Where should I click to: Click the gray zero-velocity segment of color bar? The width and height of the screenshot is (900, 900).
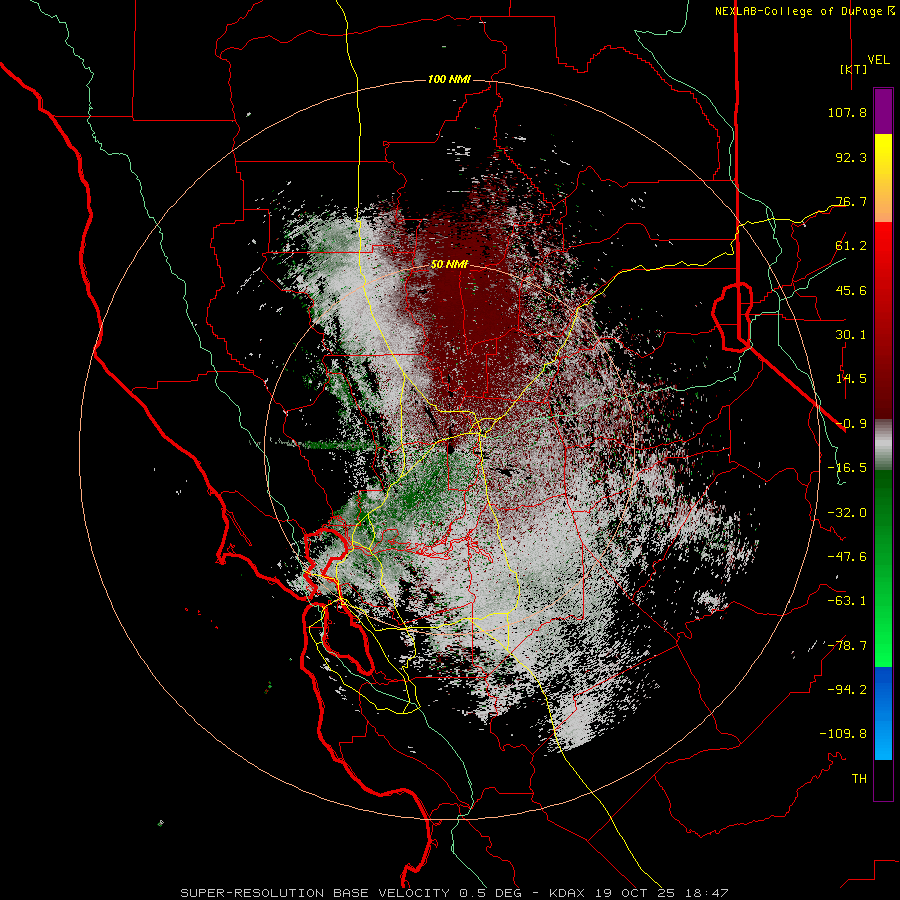pyautogui.click(x=883, y=445)
